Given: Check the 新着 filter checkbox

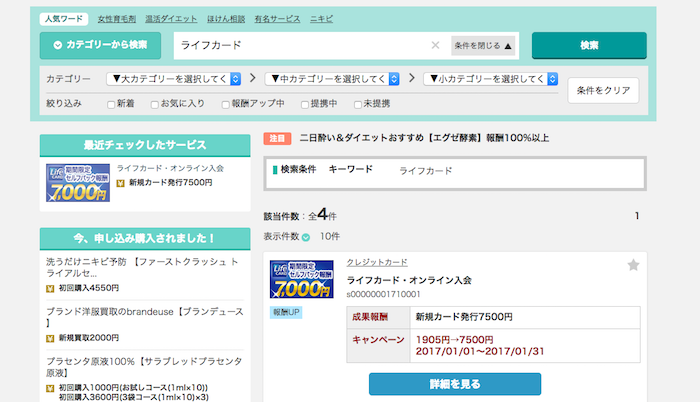Looking at the screenshot, I should point(111,105).
